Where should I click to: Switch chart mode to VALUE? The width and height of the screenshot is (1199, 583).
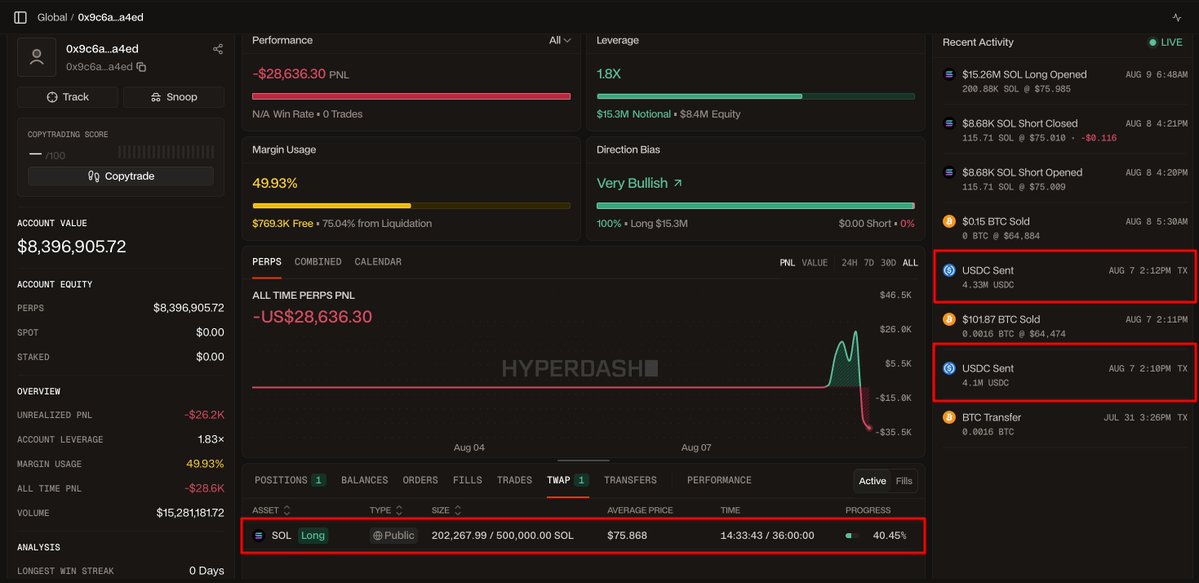tap(814, 262)
